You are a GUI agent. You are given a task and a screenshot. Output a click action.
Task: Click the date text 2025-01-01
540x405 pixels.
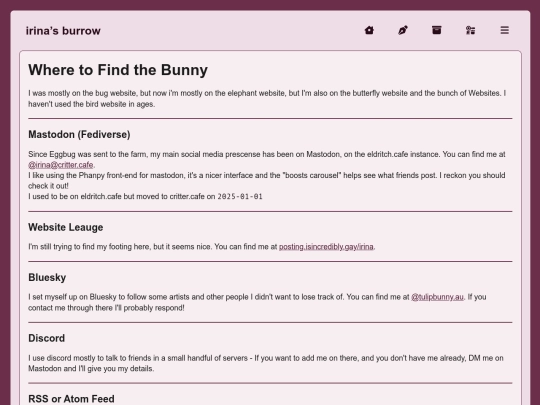[x=240, y=197]
